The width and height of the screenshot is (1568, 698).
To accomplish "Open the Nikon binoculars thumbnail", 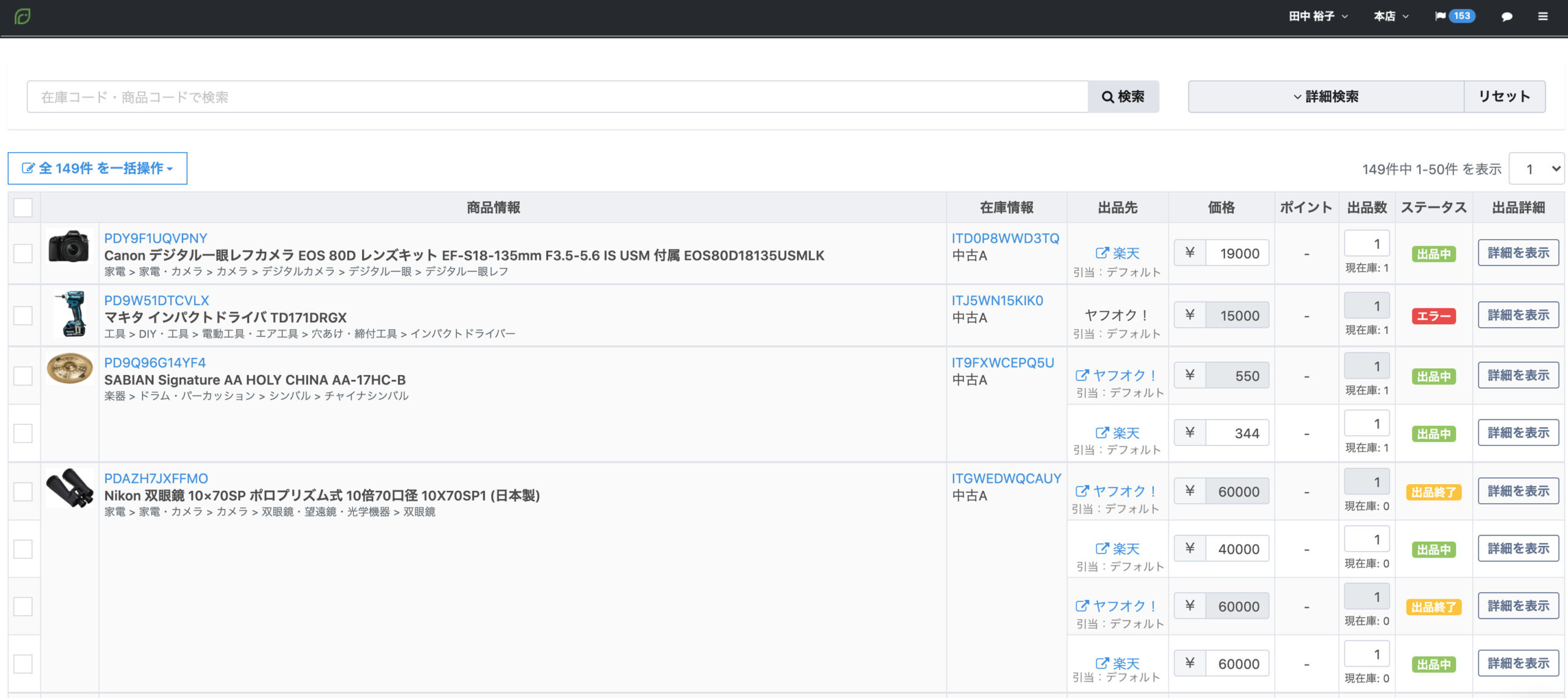I will click(69, 488).
